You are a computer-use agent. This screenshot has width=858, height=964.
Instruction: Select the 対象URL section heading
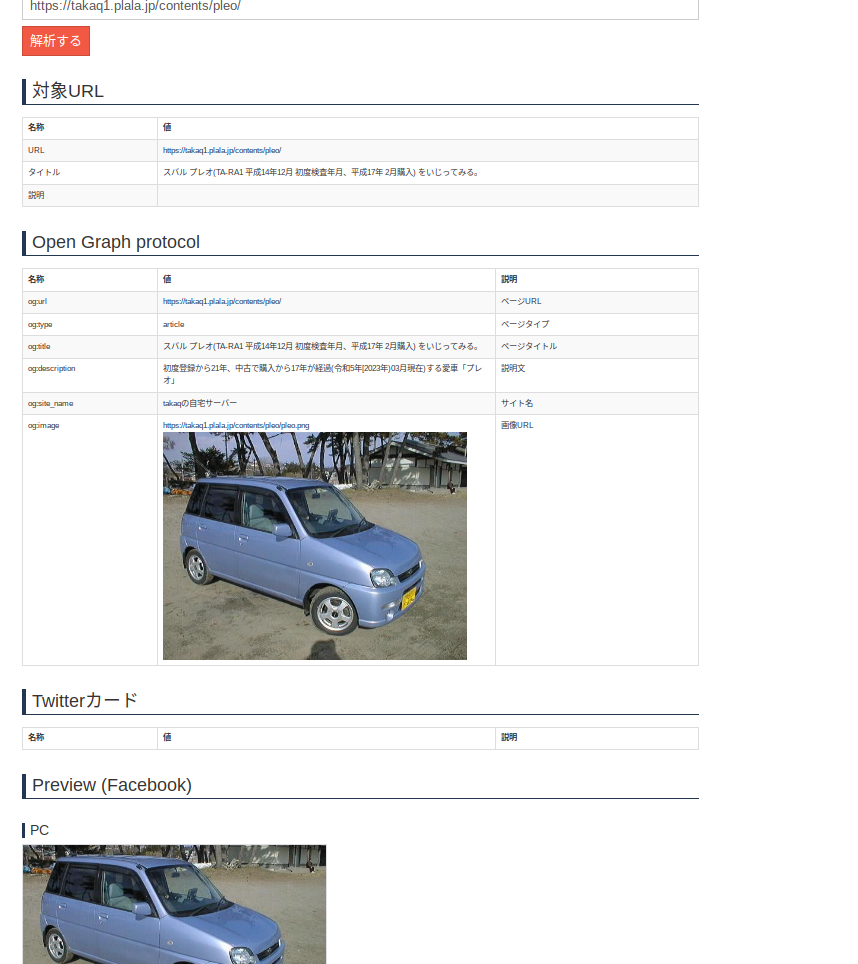pos(68,91)
